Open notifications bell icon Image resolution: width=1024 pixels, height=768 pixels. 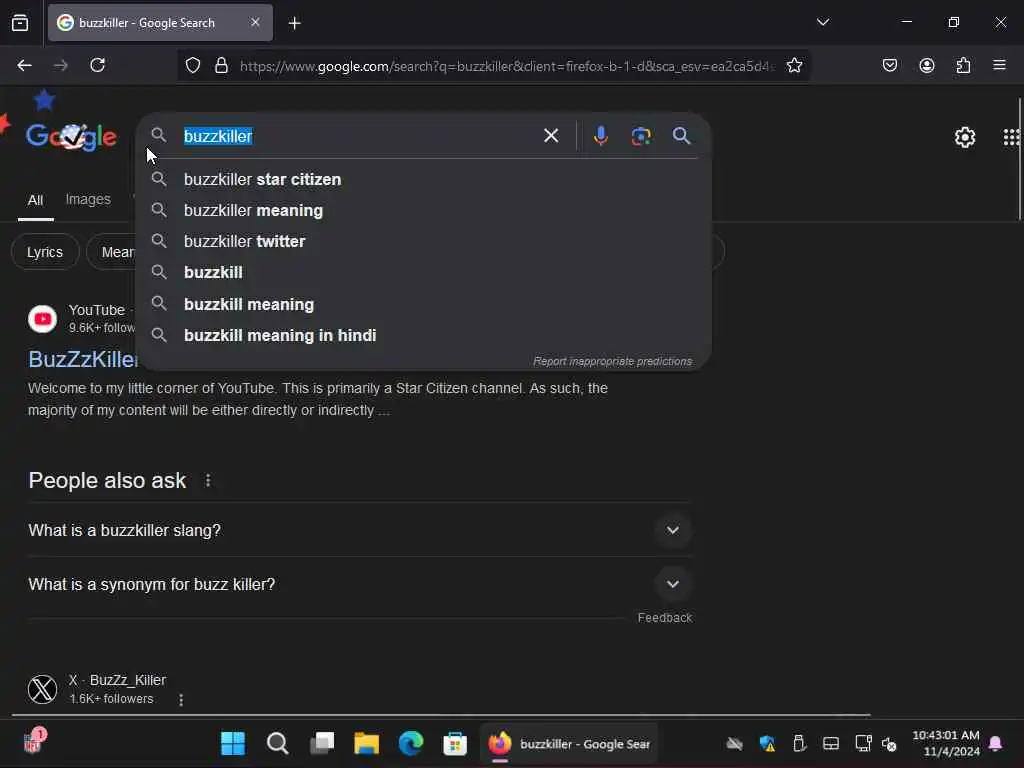(995, 743)
